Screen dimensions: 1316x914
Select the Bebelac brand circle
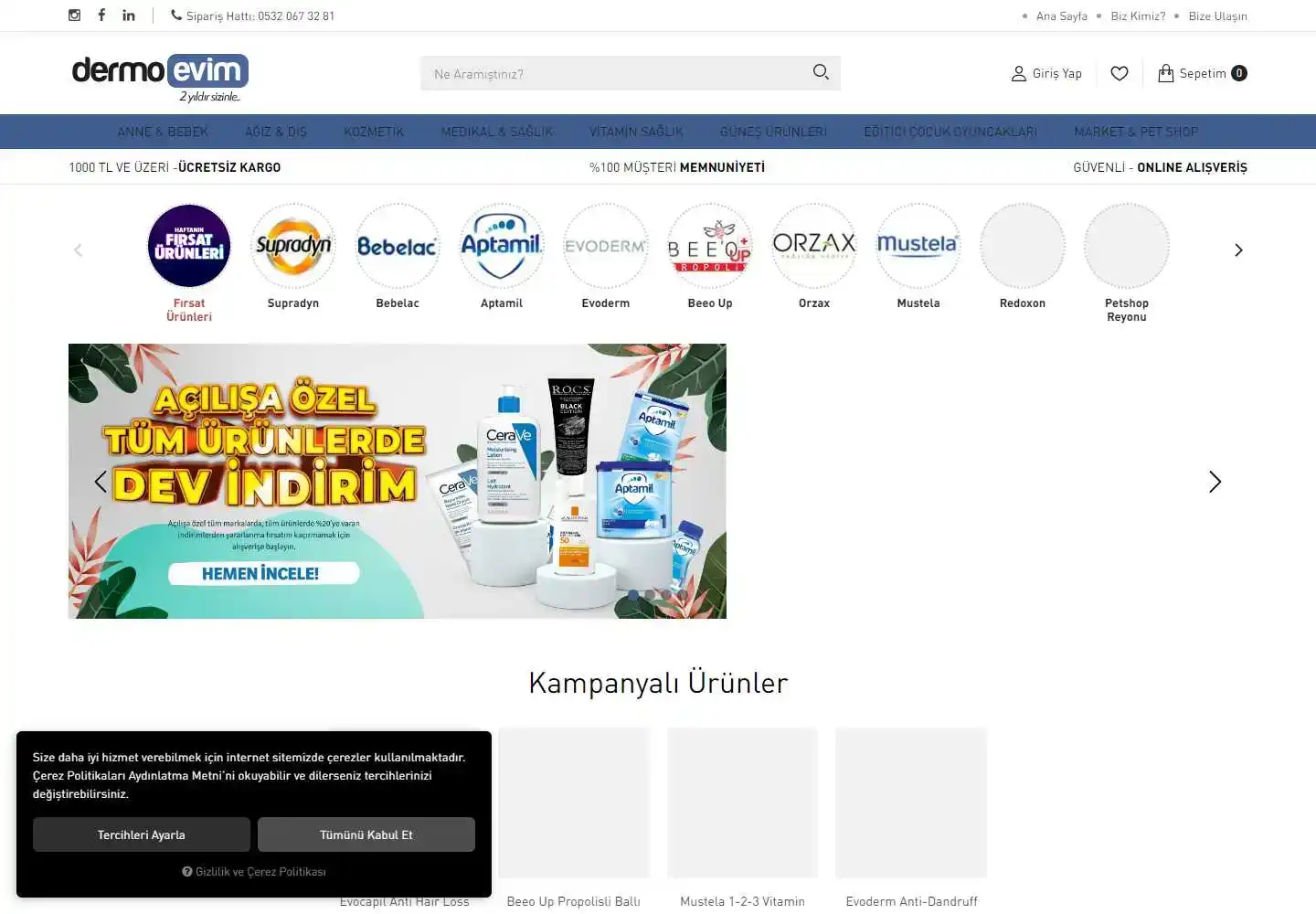point(398,246)
